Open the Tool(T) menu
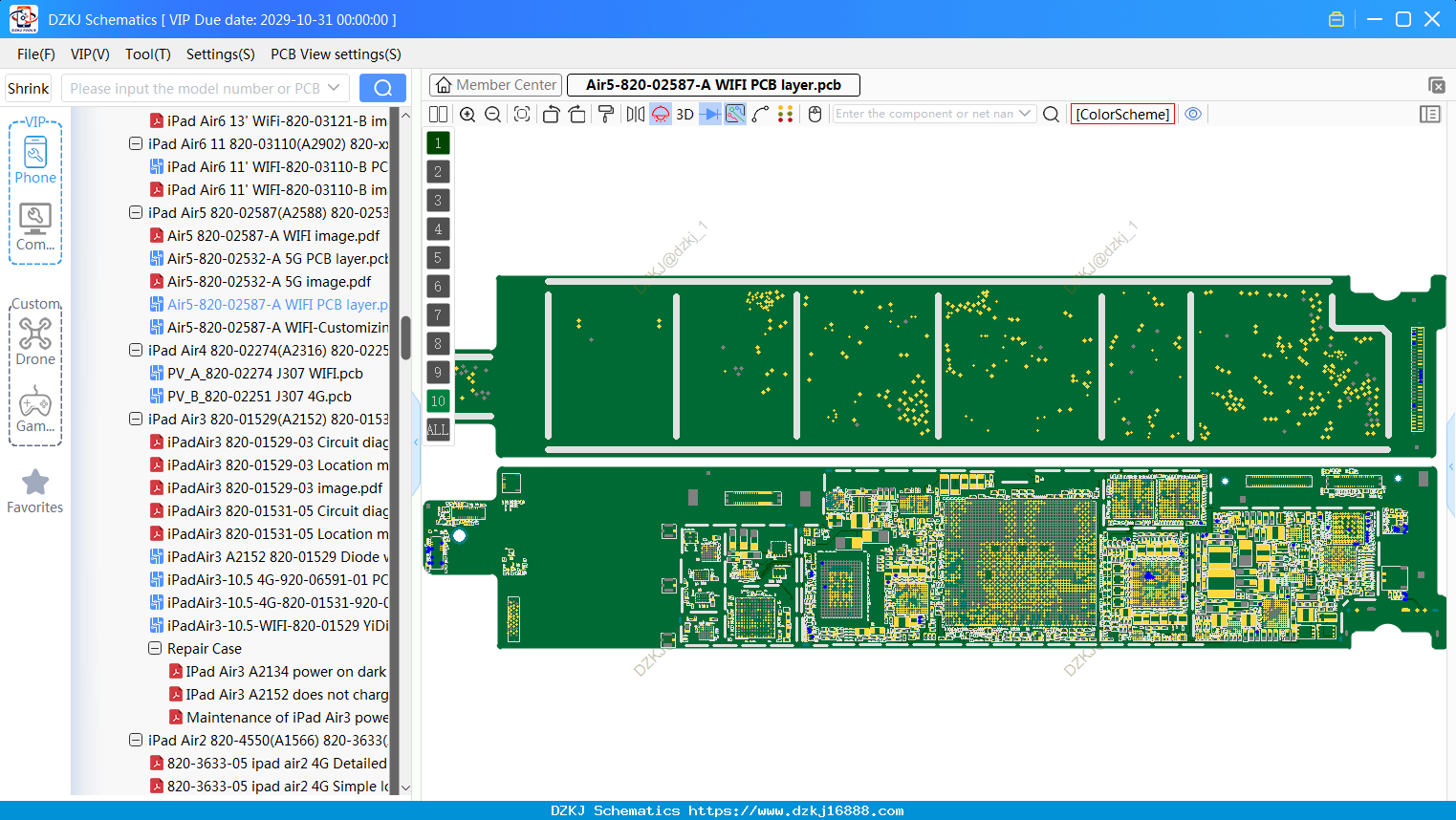Screen dimensions: 1456x820 [x=148, y=54]
